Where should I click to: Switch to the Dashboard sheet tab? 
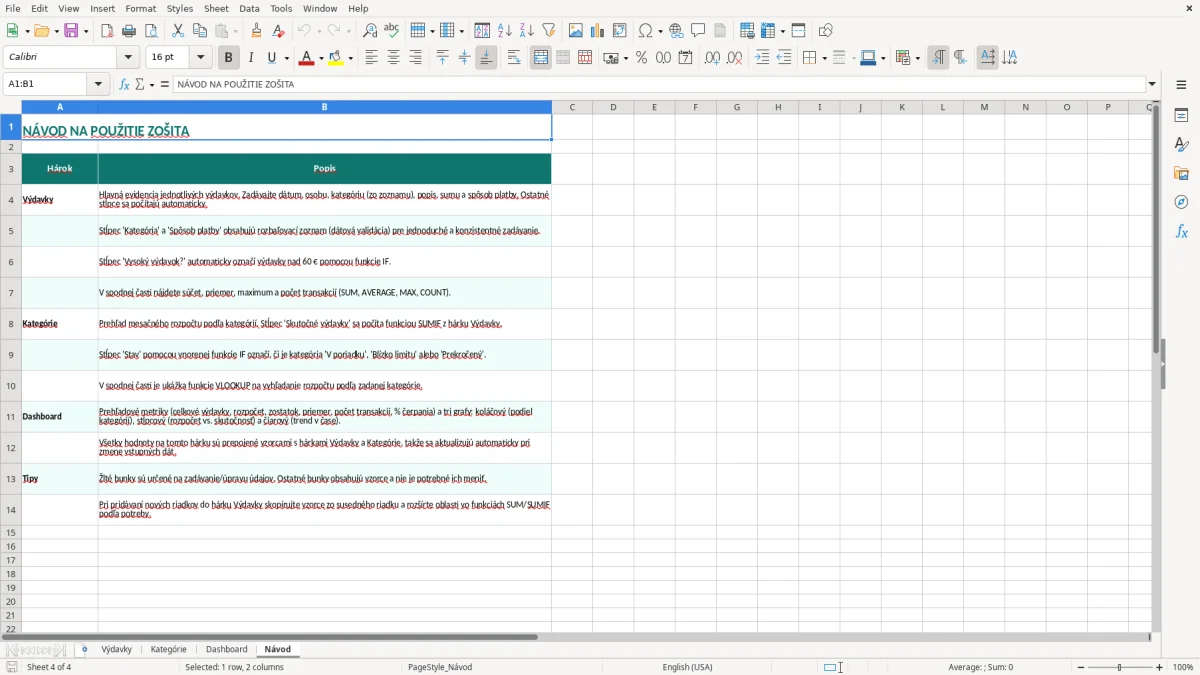point(226,649)
